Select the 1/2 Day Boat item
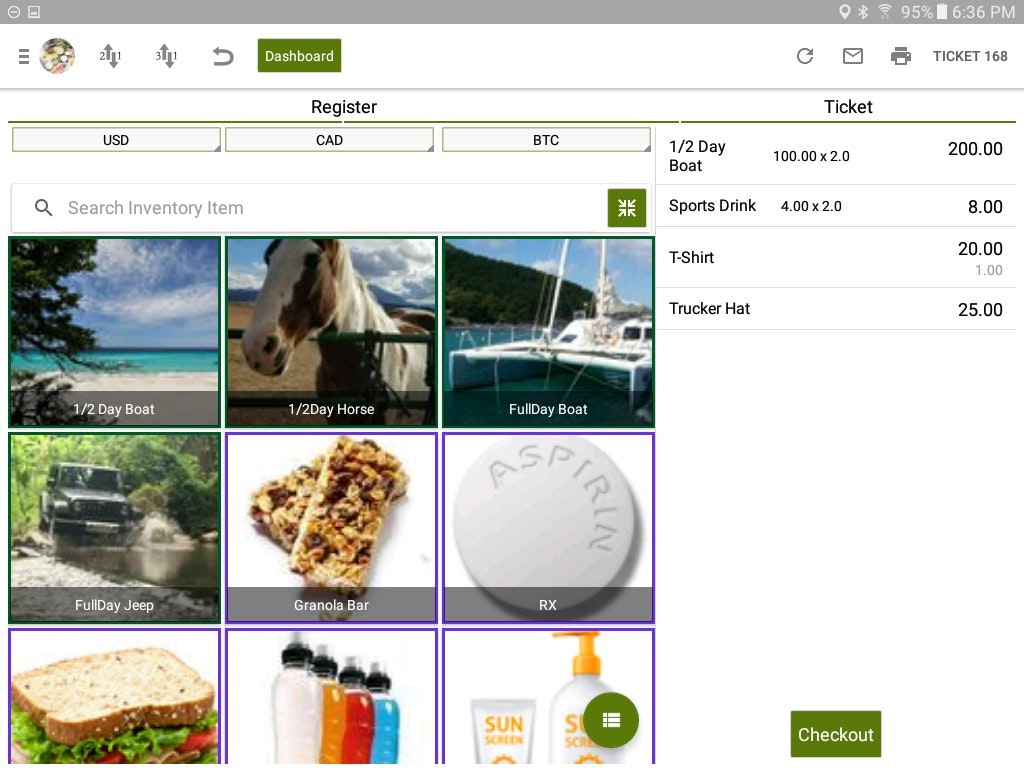The width and height of the screenshot is (1024, 768). click(x=114, y=332)
